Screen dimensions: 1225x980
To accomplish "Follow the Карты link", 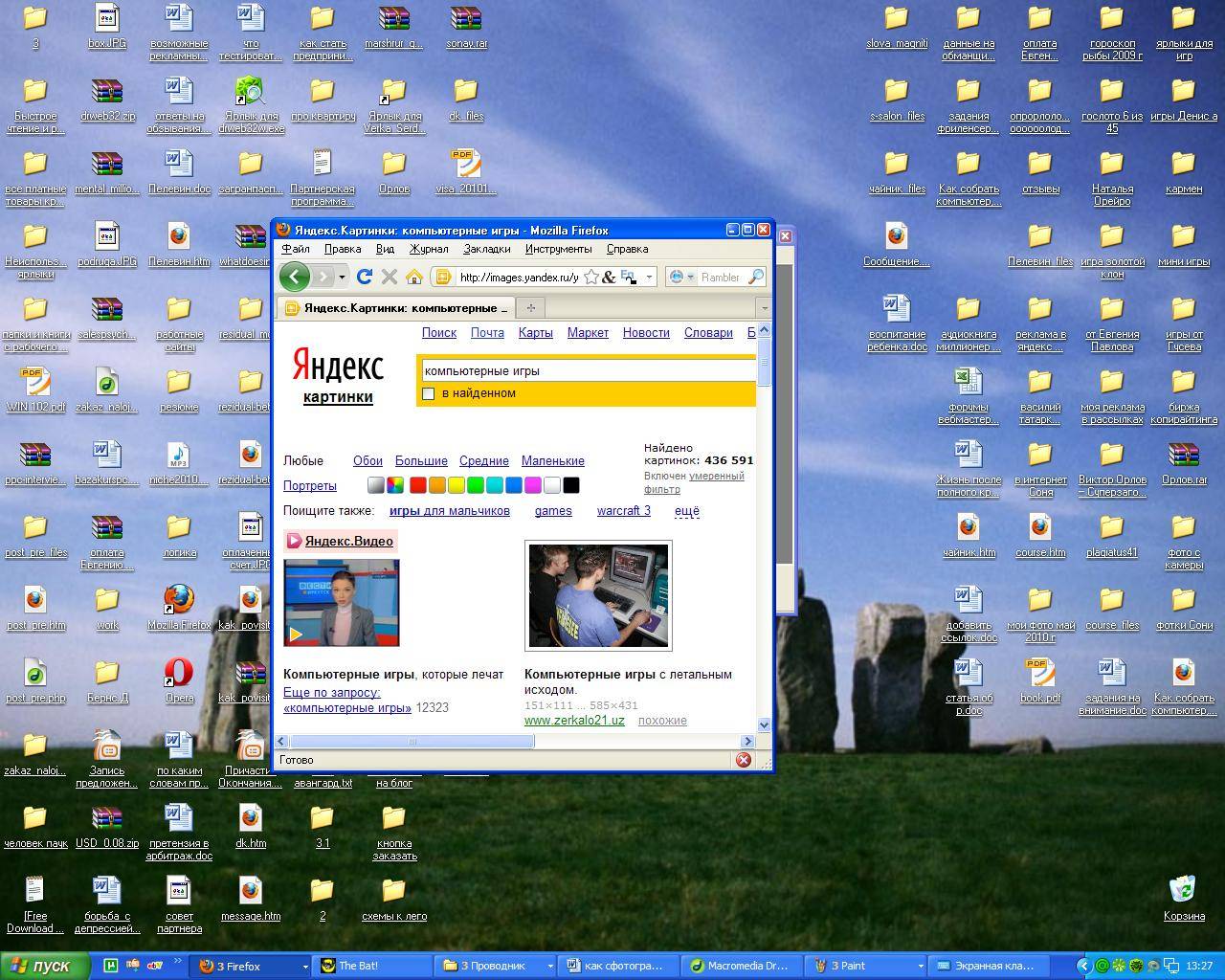I will (535, 333).
